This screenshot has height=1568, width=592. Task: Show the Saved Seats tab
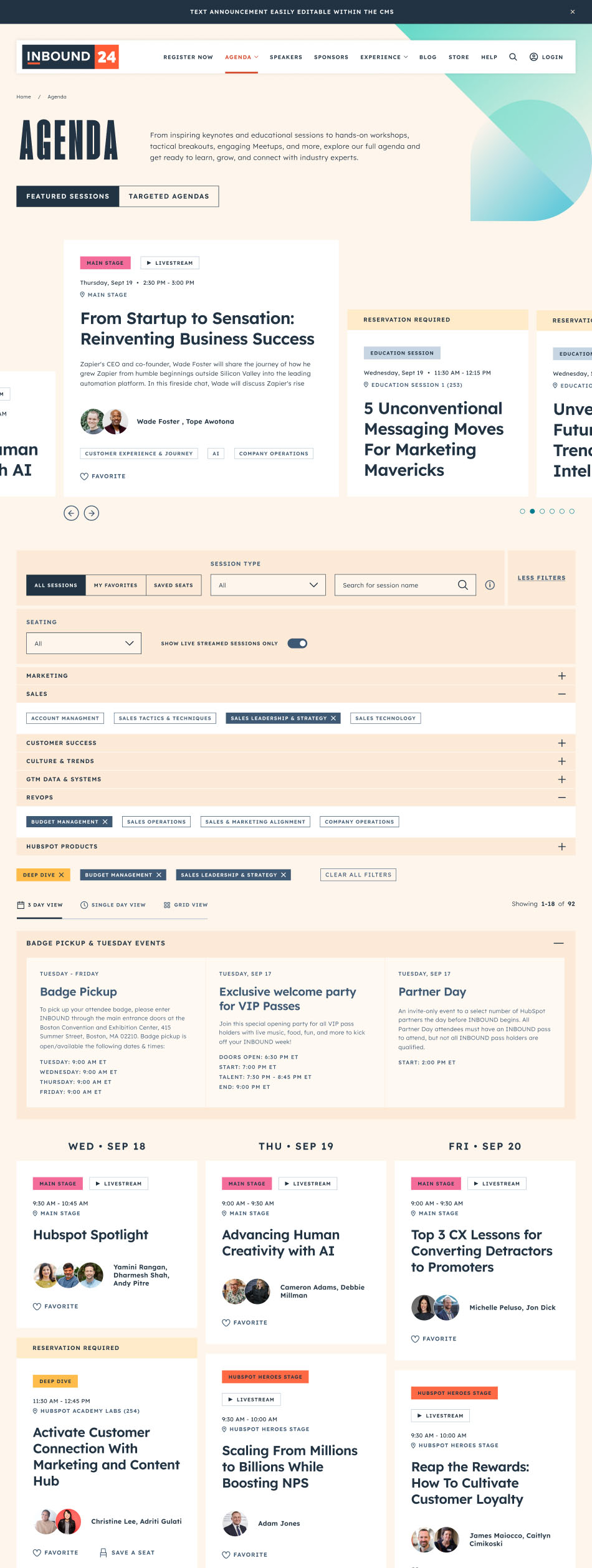coord(174,585)
